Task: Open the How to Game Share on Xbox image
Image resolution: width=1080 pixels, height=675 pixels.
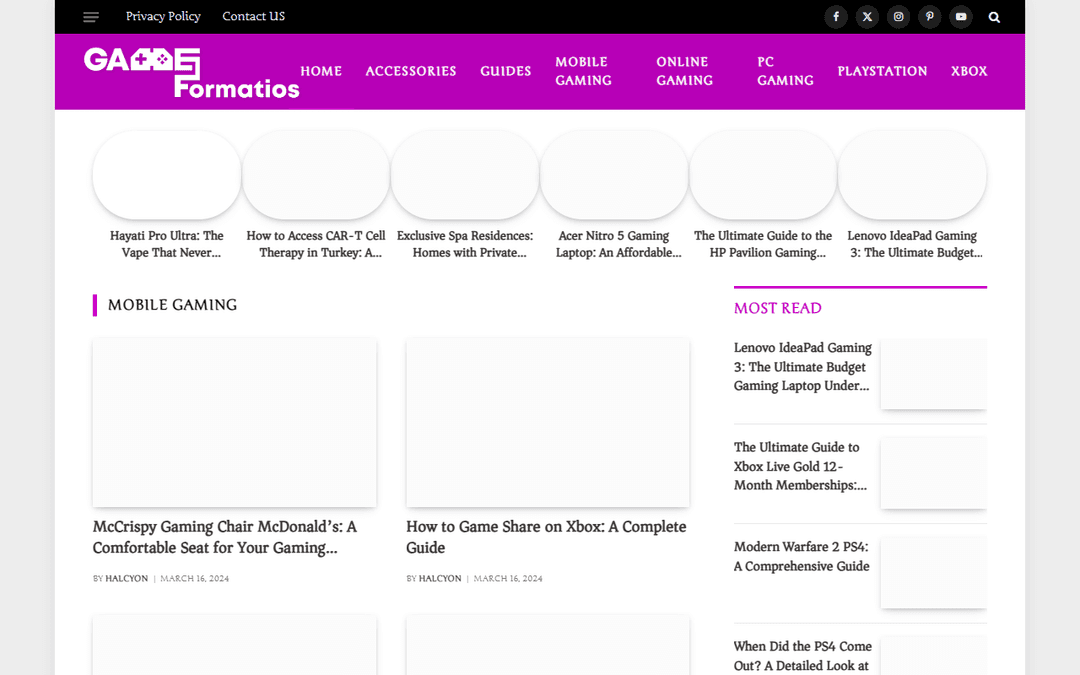Action: (x=548, y=422)
